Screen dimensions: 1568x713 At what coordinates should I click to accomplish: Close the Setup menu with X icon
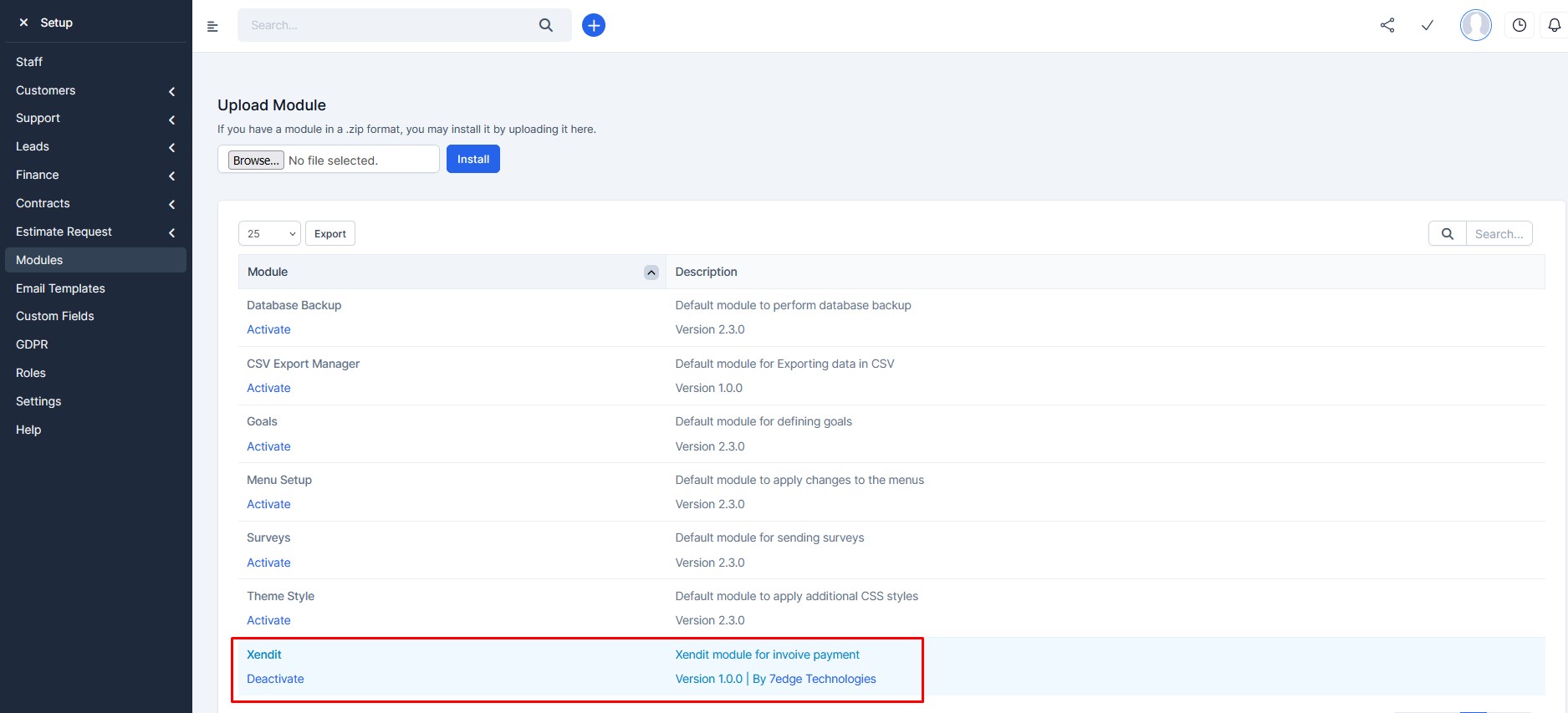click(23, 23)
